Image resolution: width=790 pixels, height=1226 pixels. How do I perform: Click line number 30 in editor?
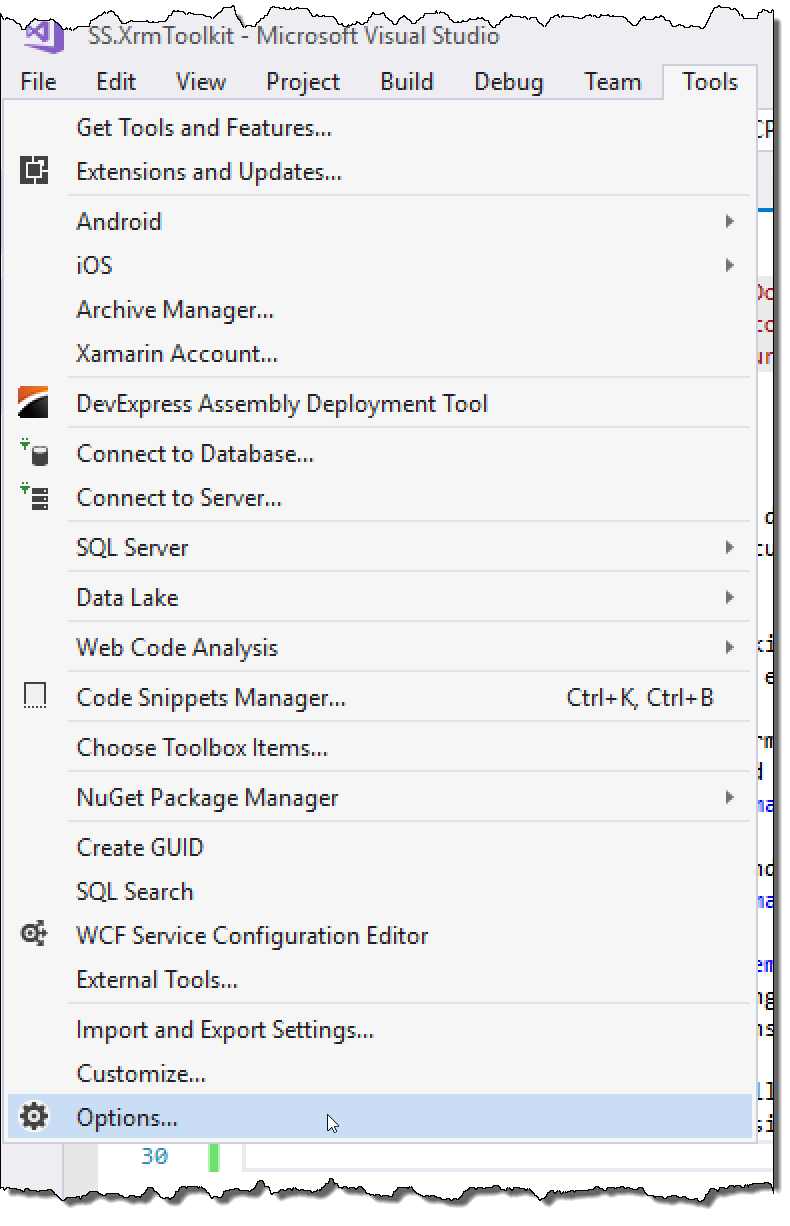(x=154, y=1156)
